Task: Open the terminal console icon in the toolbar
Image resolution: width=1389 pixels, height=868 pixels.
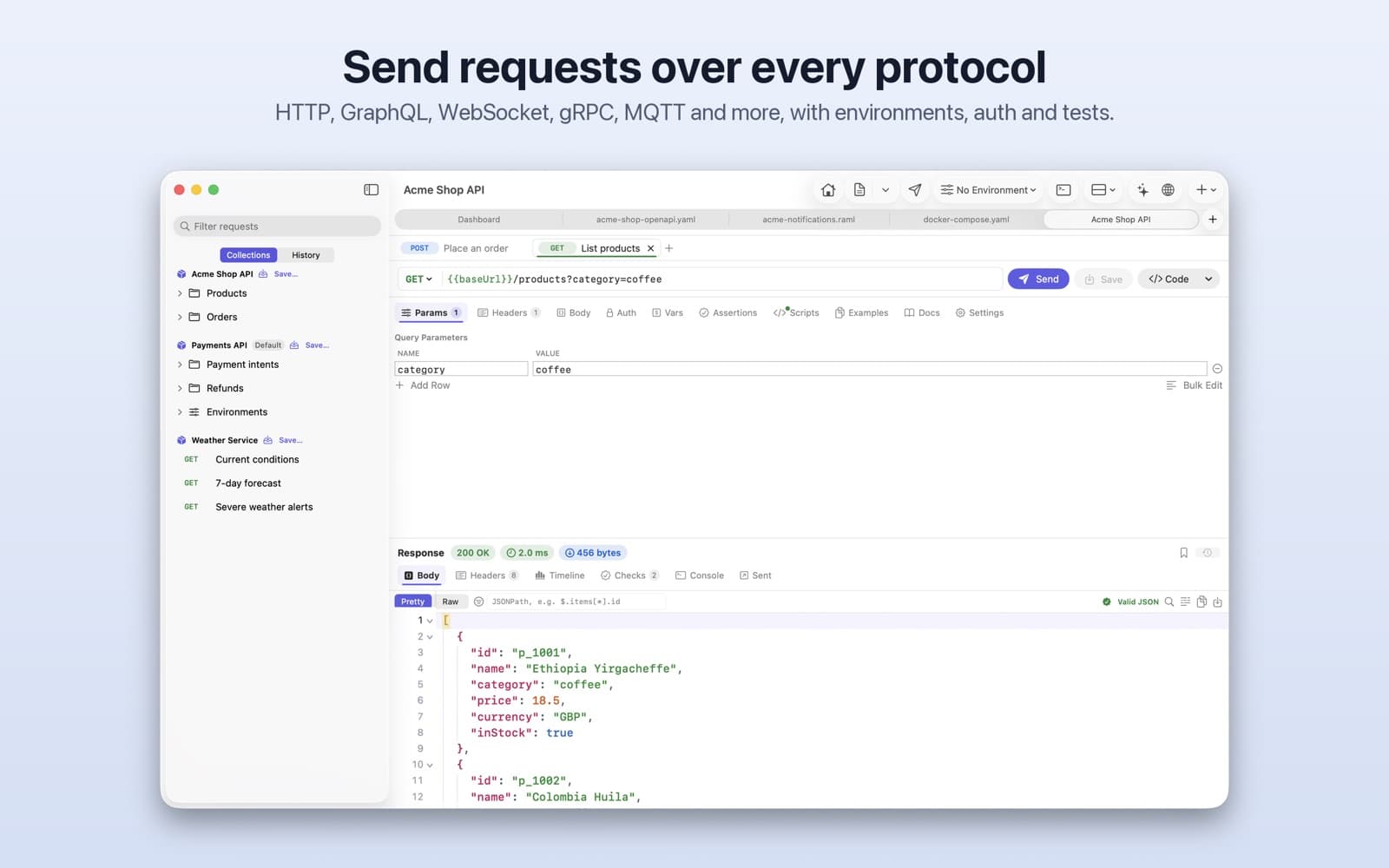Action: coord(1063,190)
